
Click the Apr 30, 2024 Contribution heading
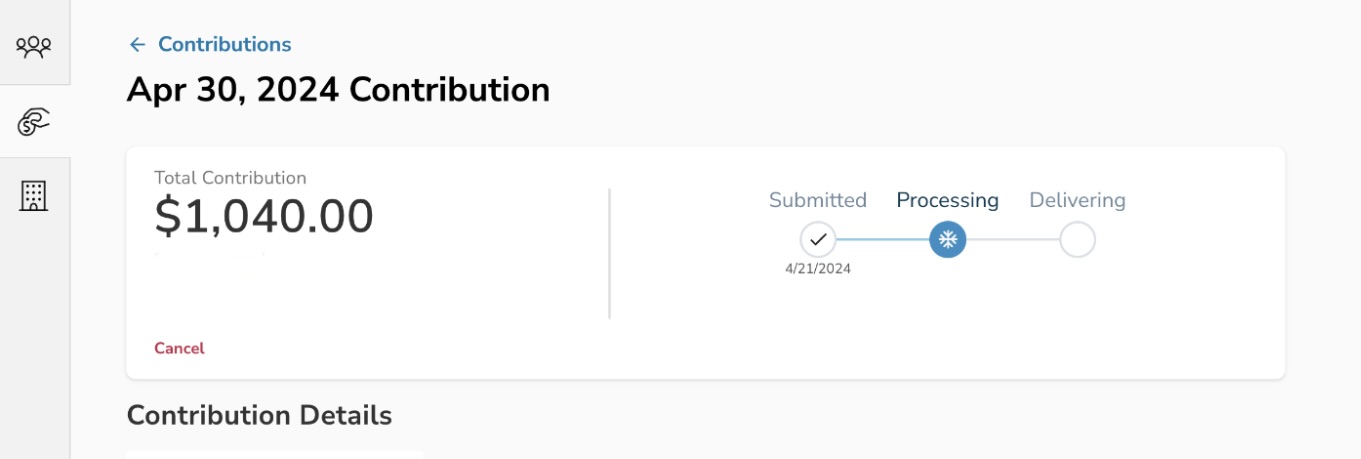[x=338, y=90]
